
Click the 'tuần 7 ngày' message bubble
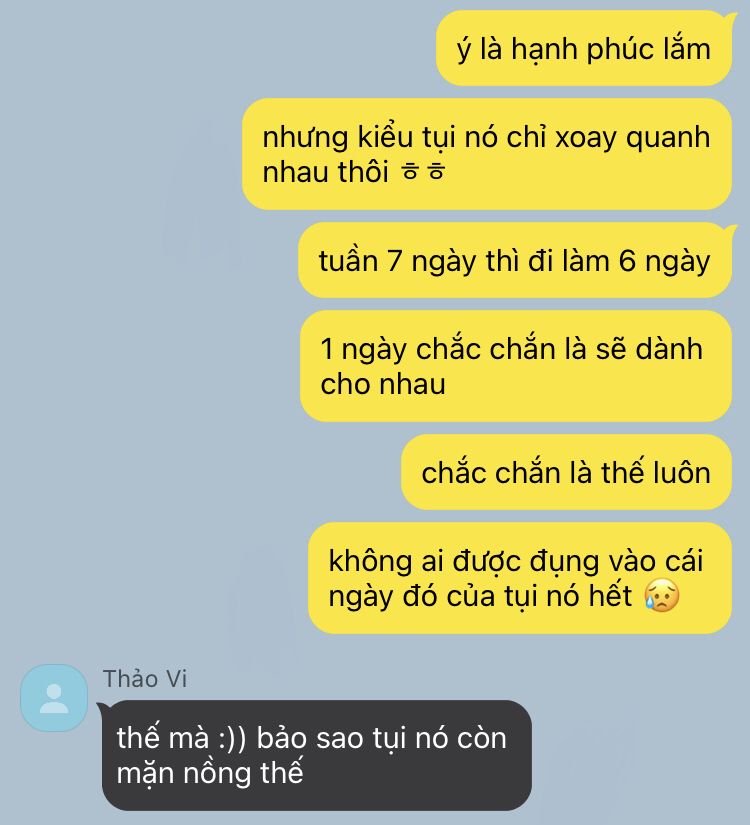(515, 260)
